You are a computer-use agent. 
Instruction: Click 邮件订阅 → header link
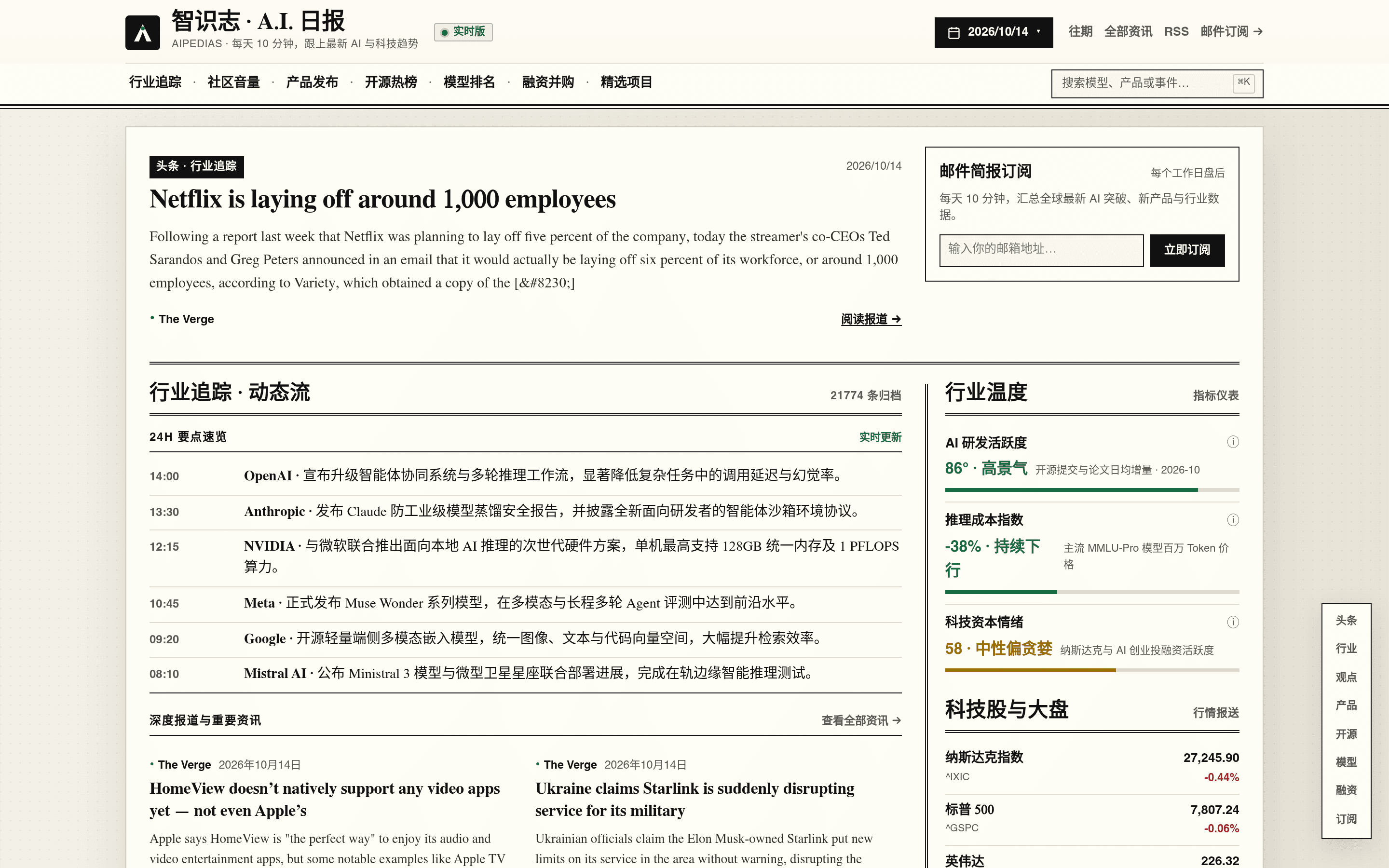[1231, 31]
